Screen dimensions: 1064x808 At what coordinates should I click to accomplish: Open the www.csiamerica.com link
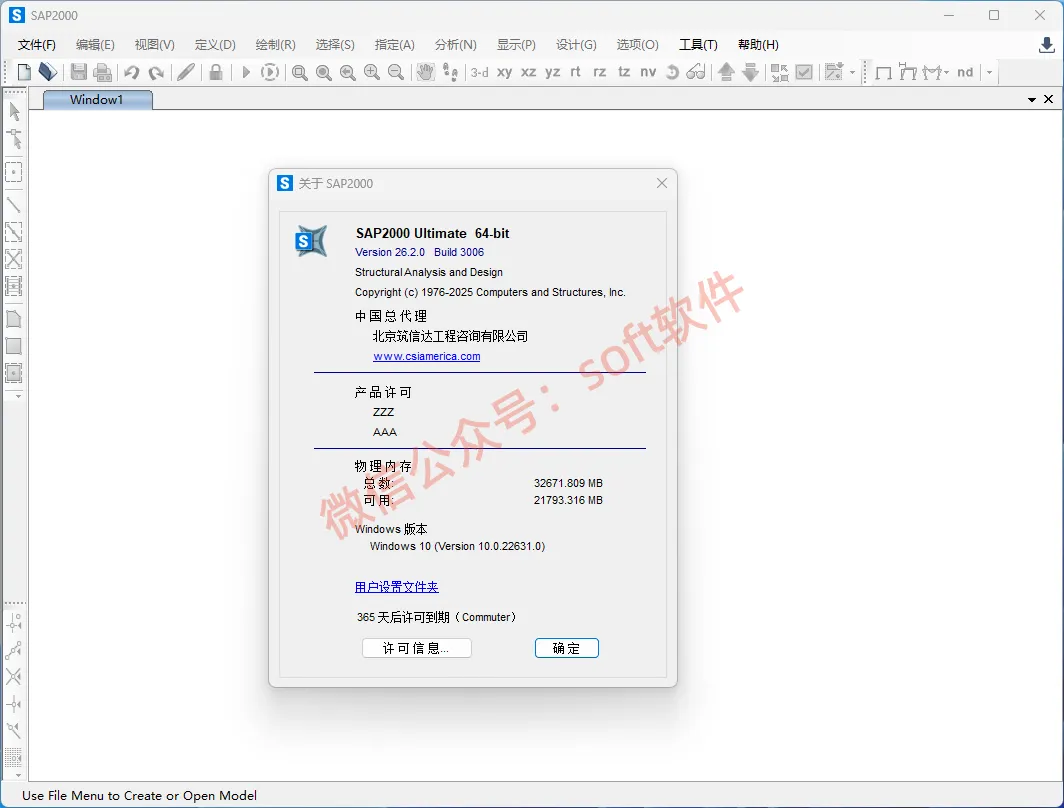[427, 356]
